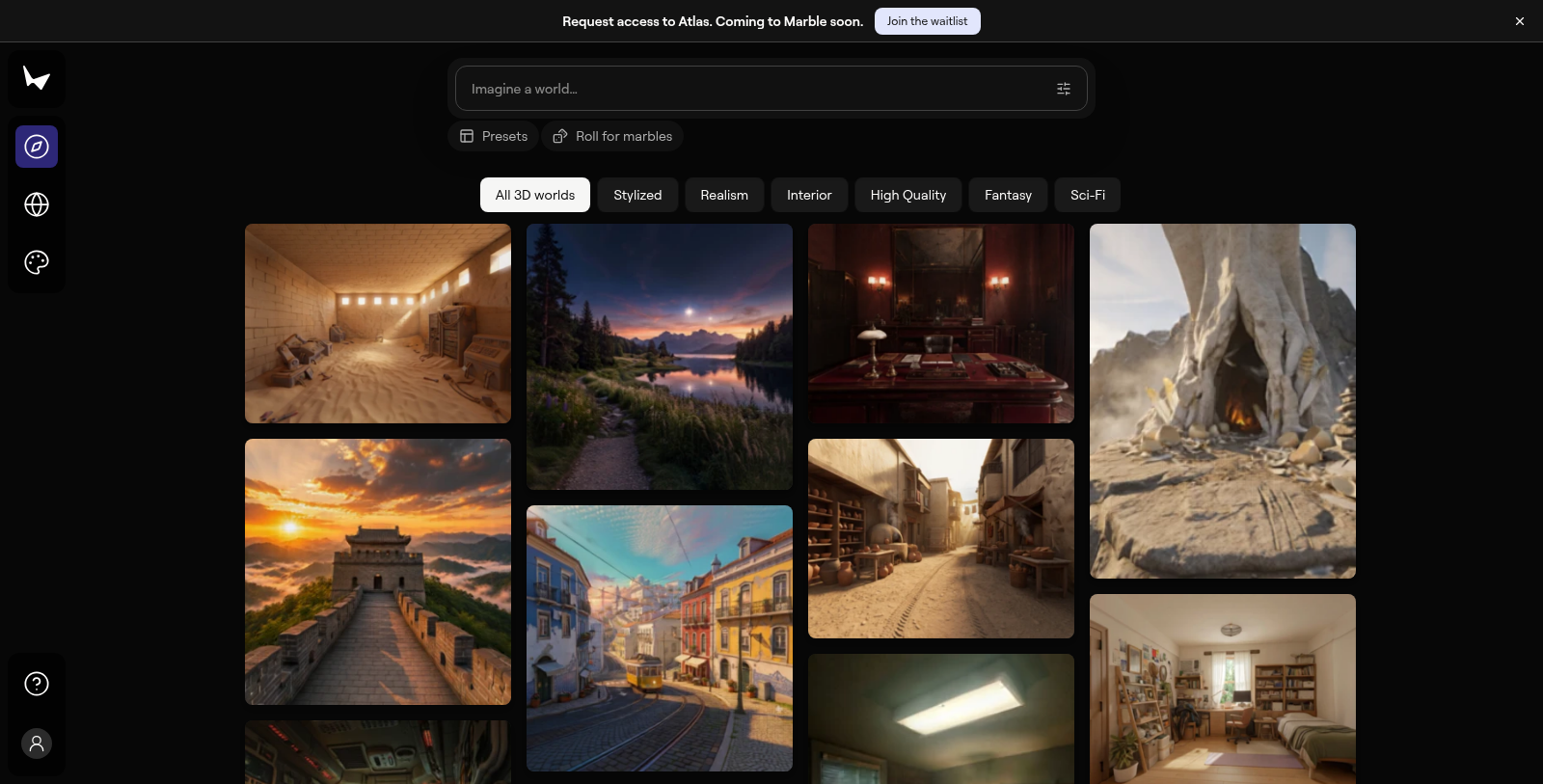The width and height of the screenshot is (1543, 784).
Task: Open the user account avatar icon
Action: [x=37, y=743]
